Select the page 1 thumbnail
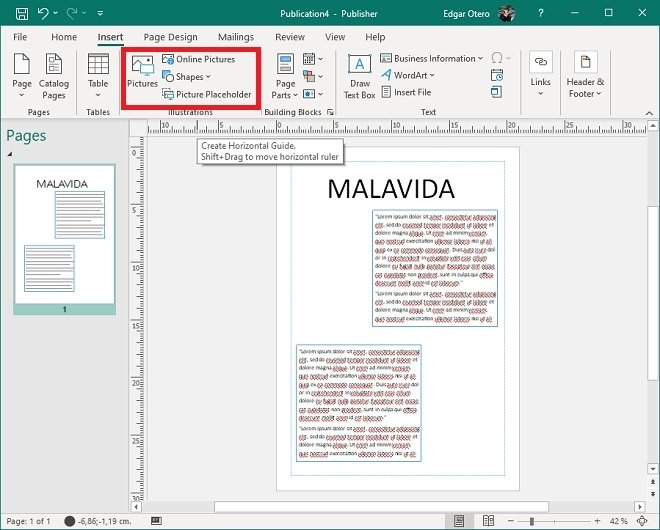Image resolution: width=660 pixels, height=530 pixels. point(64,239)
